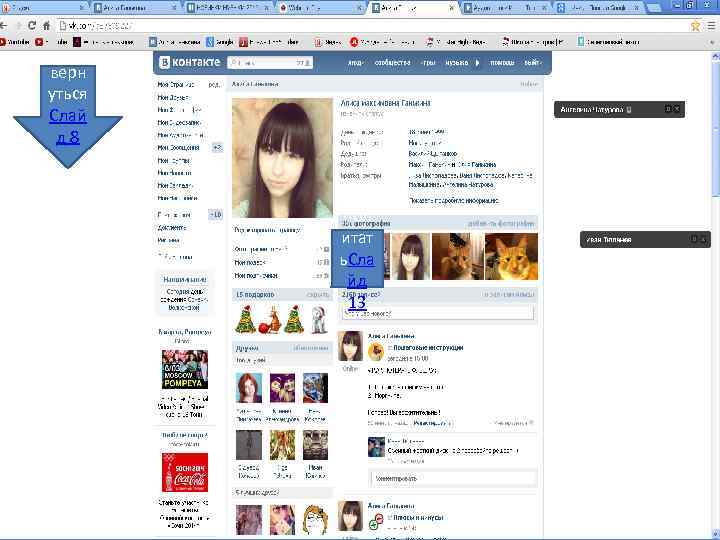Open the red-haired friend's avatar

click(x=249, y=388)
